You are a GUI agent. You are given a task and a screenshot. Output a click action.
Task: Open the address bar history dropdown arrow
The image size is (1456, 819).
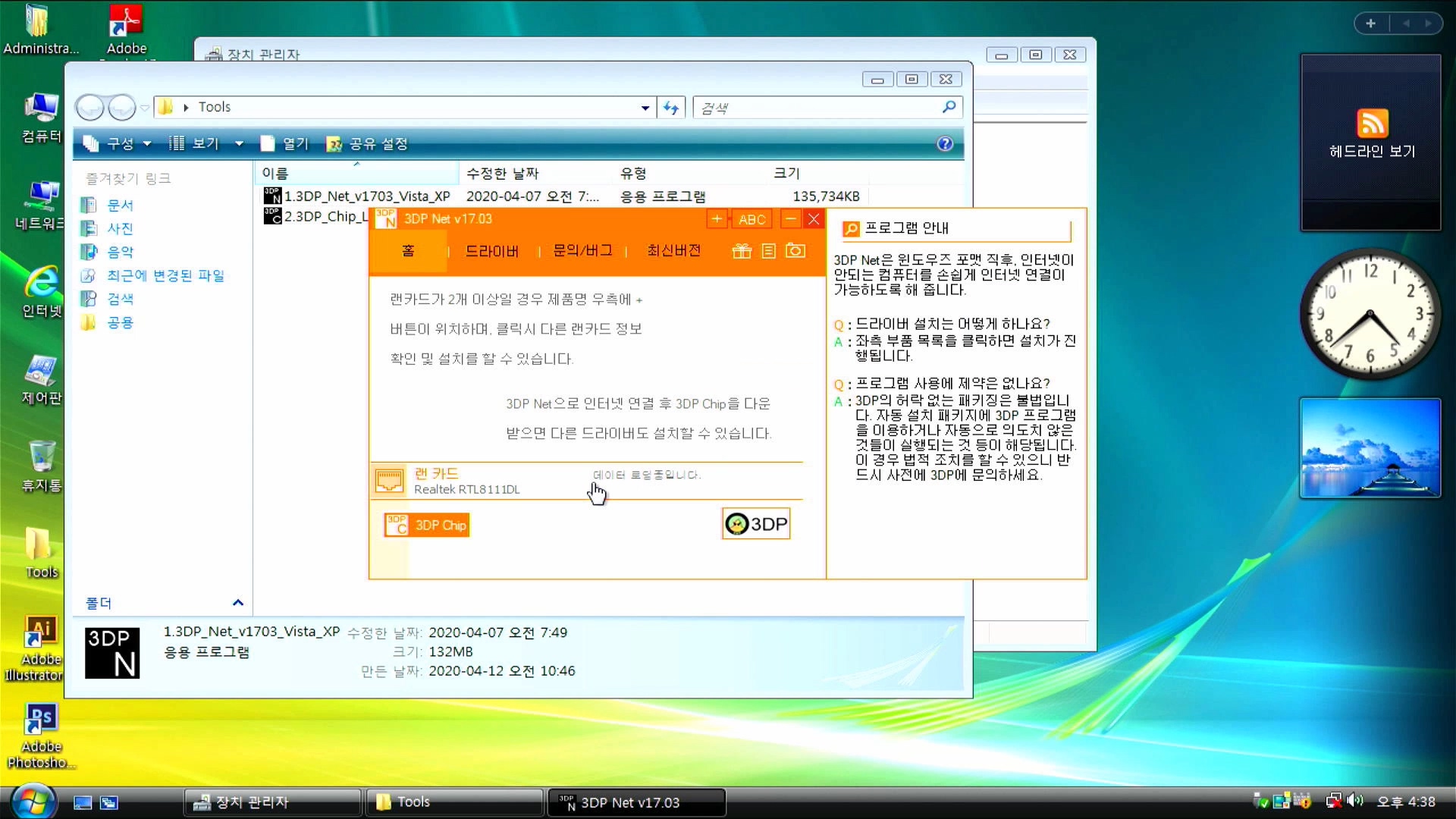pos(645,108)
